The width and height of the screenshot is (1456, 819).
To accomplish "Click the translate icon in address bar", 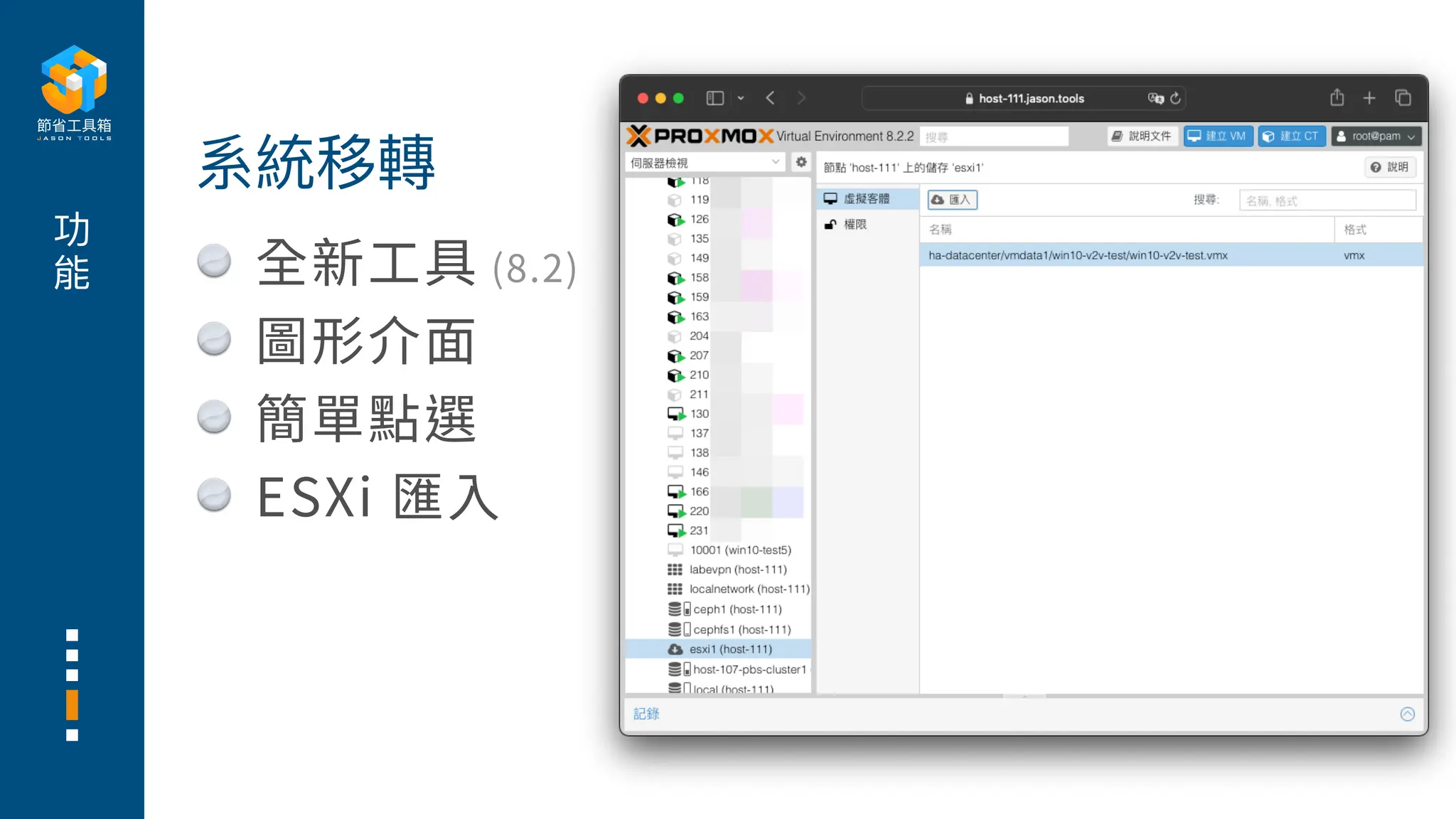I will click(1155, 98).
